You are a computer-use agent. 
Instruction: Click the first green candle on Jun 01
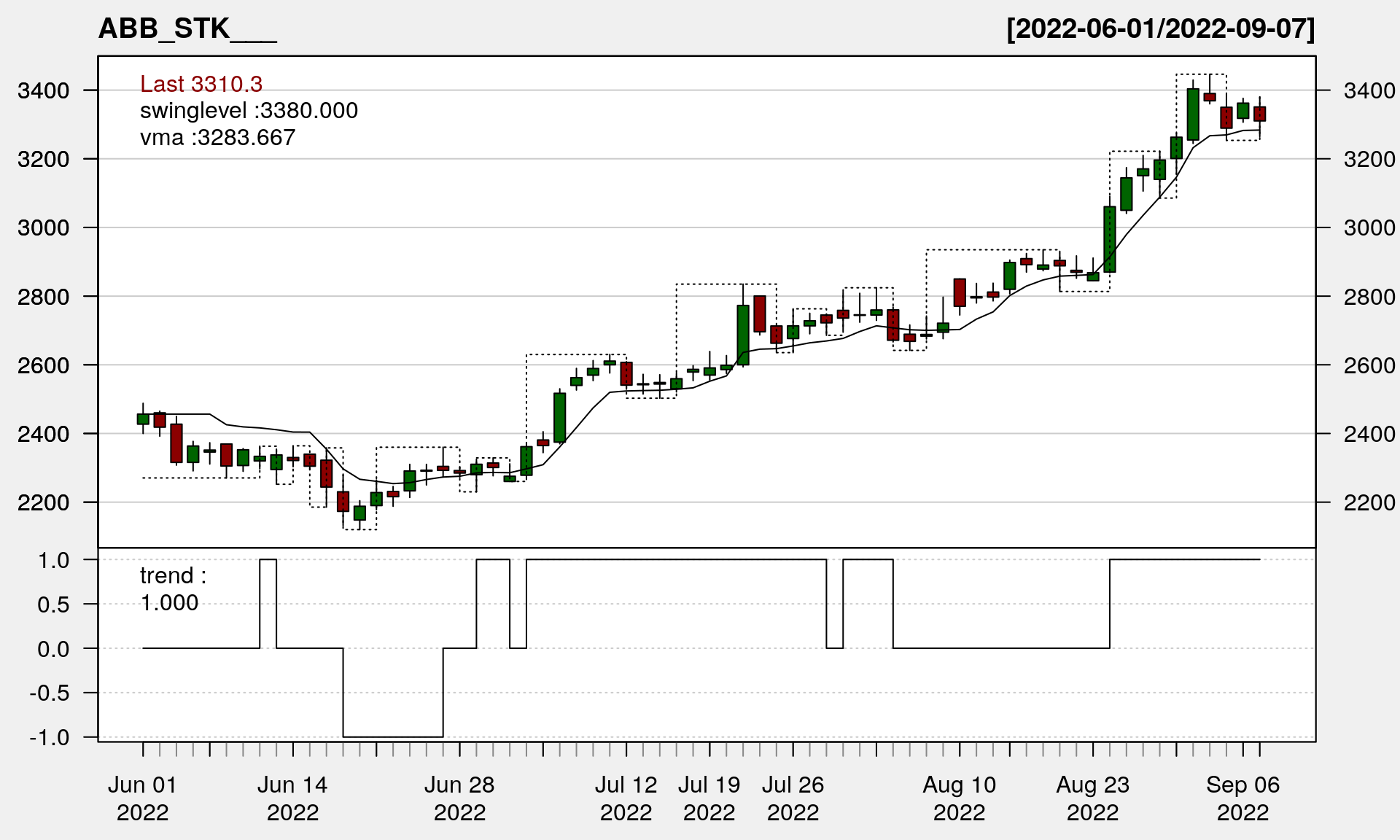[x=143, y=419]
